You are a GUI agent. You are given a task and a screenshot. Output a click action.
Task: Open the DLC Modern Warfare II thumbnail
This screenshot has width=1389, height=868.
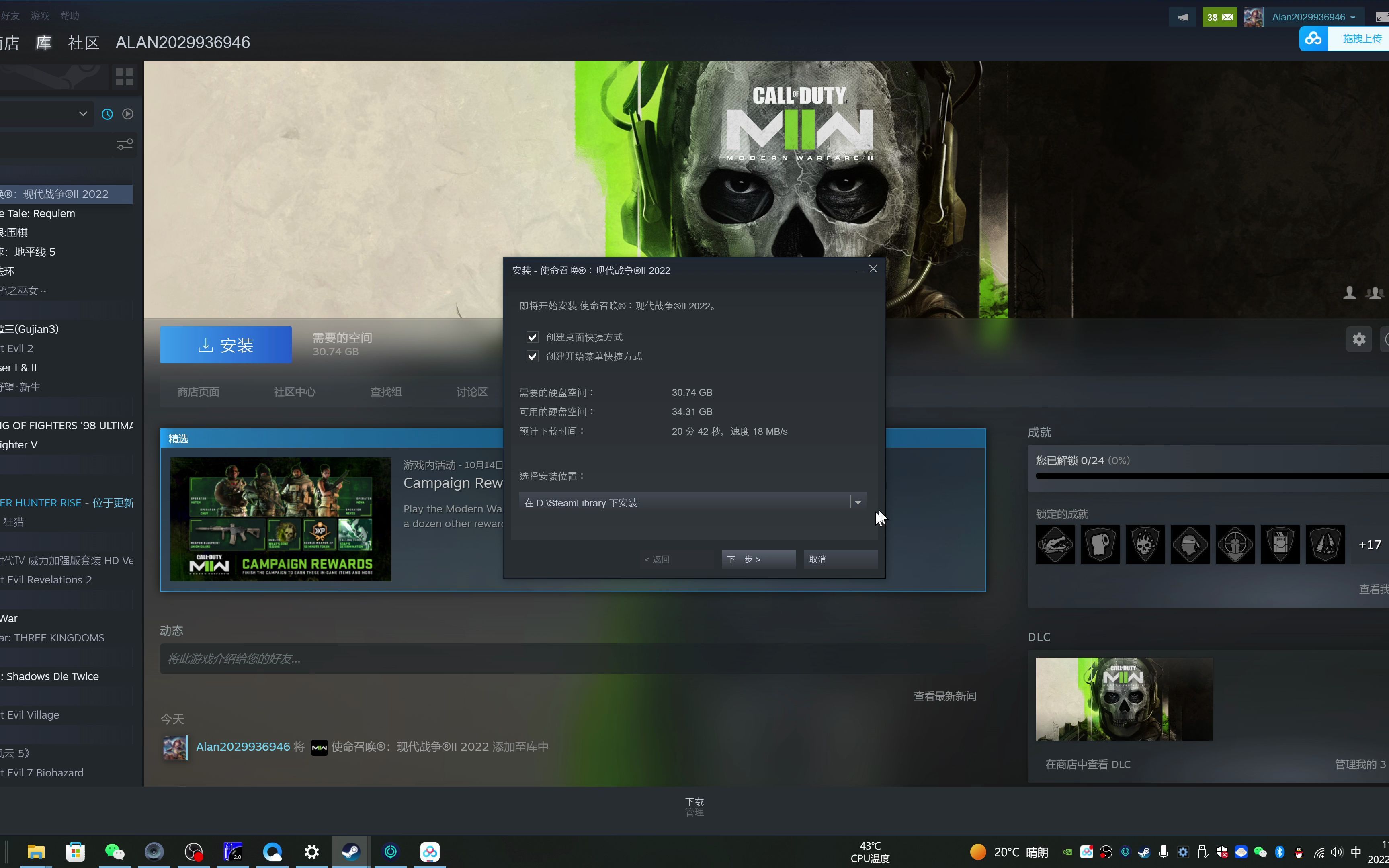1124,699
